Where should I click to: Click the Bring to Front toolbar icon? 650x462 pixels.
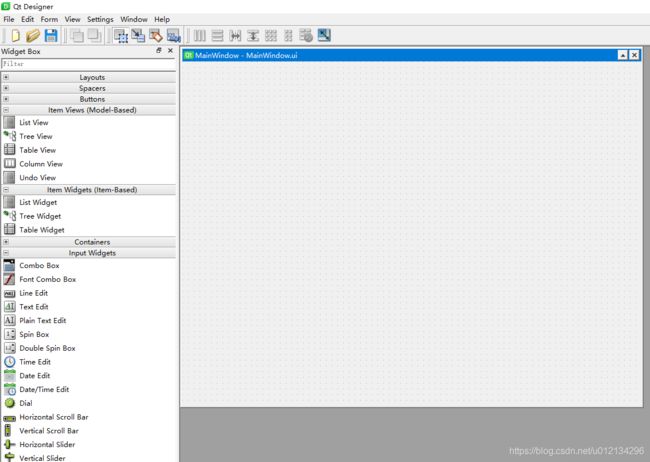[x=95, y=36]
